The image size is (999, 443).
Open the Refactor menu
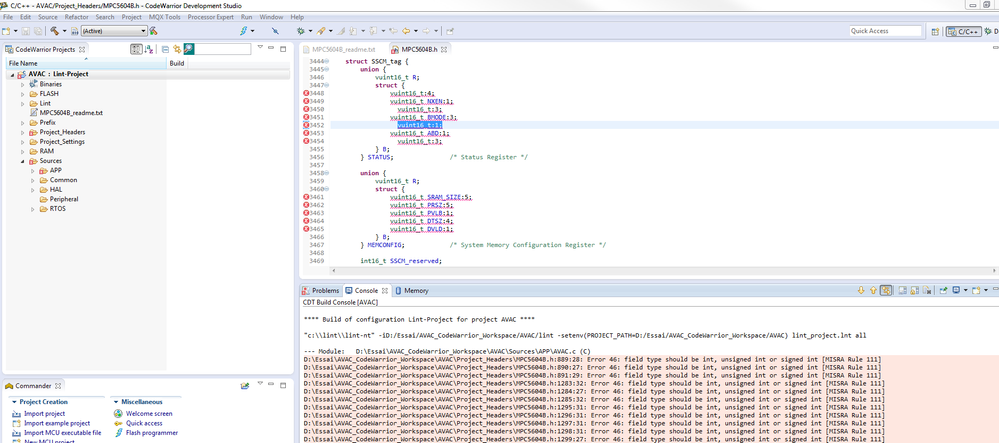coord(76,17)
